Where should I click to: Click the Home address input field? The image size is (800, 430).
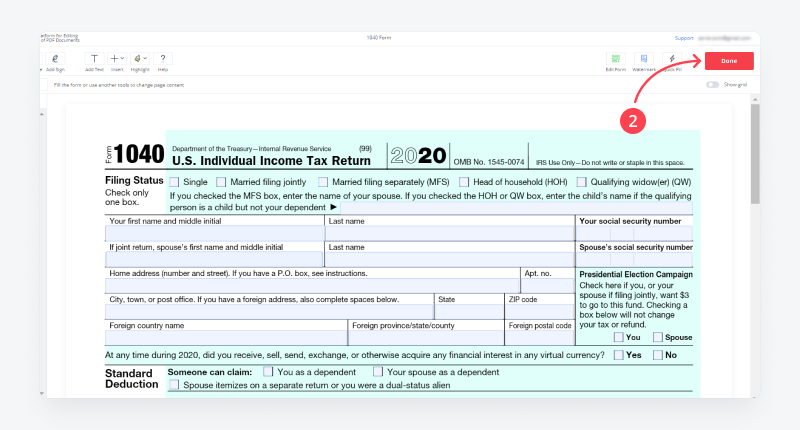312,286
